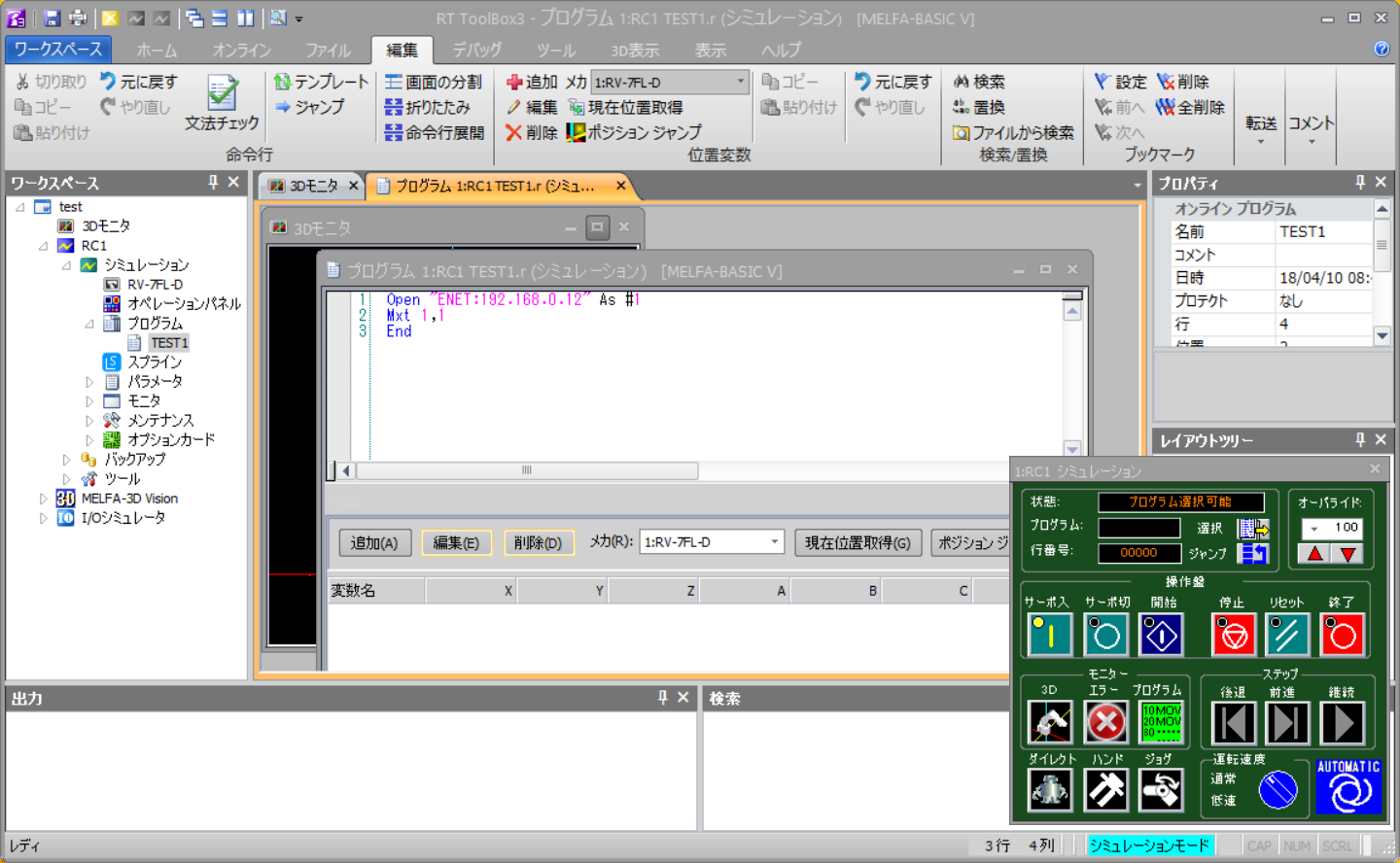This screenshot has height=863, width=1400.
Task: Collapse the RC1 tree node
Action: [44, 246]
